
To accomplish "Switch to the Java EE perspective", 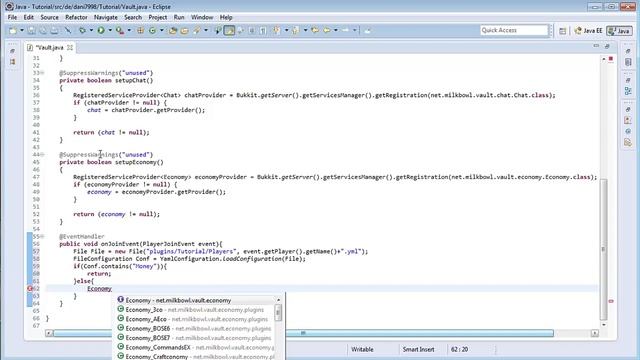I will [x=588, y=31].
